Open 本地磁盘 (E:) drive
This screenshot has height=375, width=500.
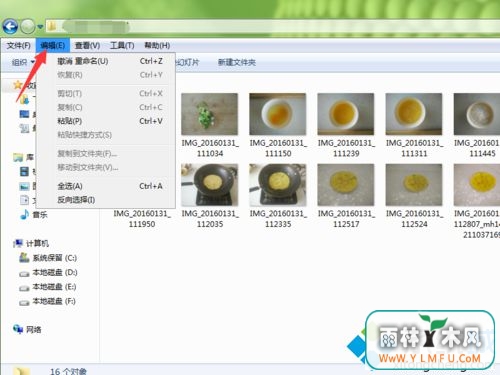click(x=54, y=287)
